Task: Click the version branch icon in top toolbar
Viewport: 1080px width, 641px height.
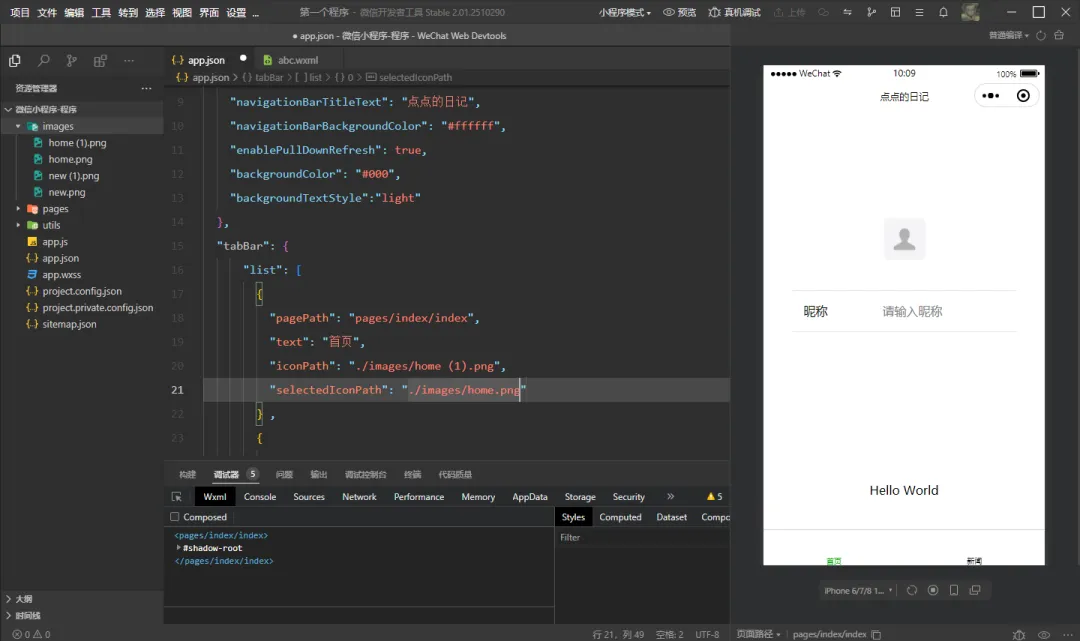Action: [871, 12]
